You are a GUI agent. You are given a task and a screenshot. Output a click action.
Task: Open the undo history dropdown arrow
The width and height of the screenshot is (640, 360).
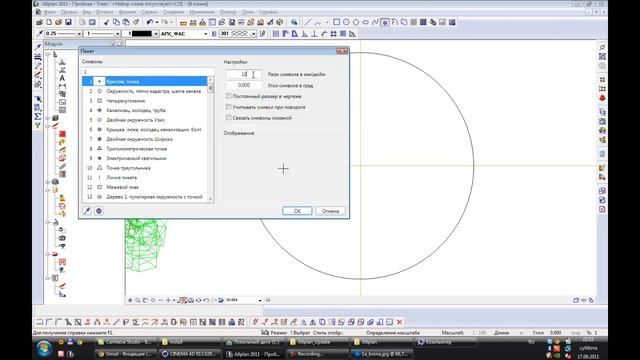pyautogui.click(x=157, y=22)
